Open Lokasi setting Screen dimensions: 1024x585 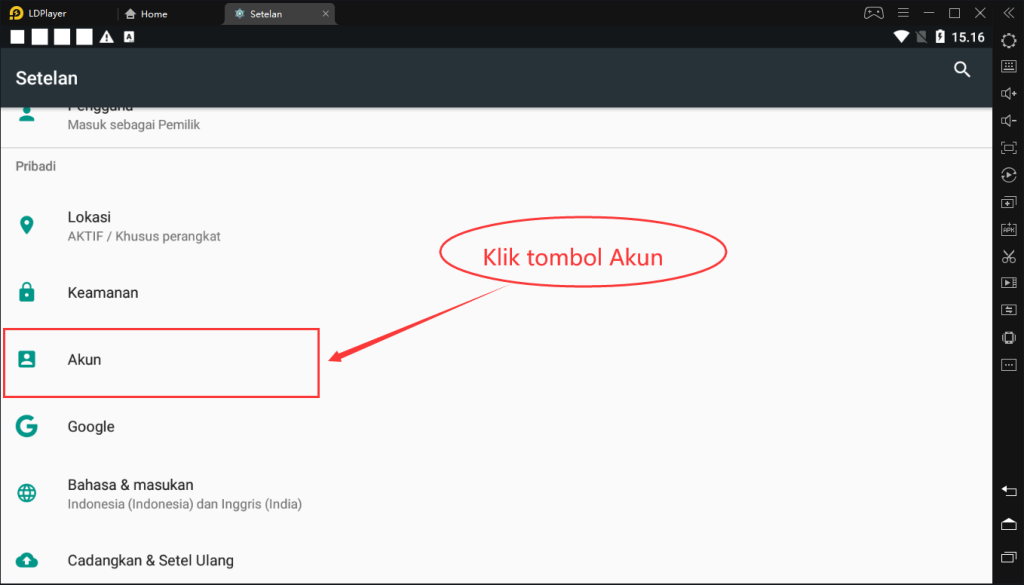click(x=496, y=226)
